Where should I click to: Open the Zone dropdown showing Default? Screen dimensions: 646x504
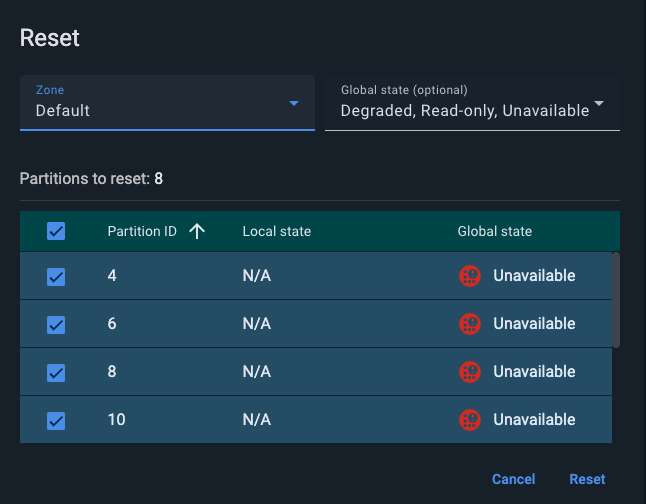(167, 103)
